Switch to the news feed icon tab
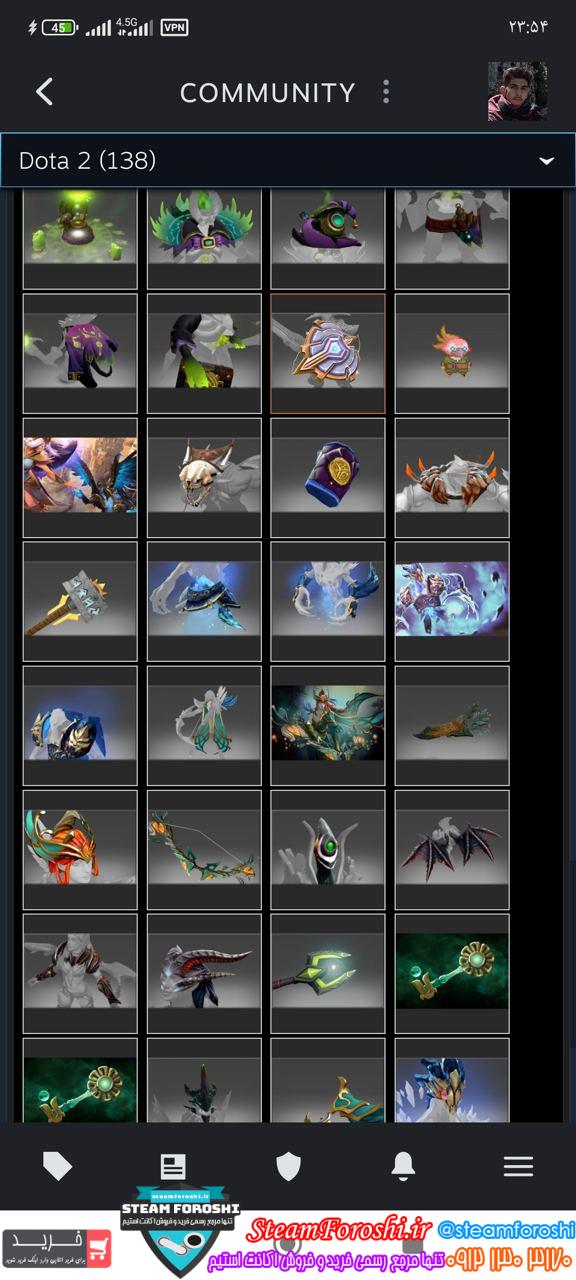The width and height of the screenshot is (576, 1280). (x=173, y=1166)
